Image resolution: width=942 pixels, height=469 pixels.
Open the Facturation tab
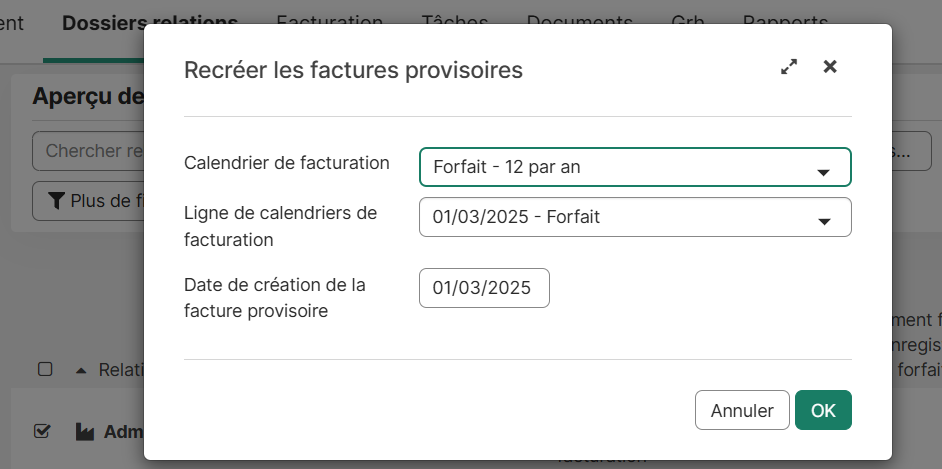point(329,22)
